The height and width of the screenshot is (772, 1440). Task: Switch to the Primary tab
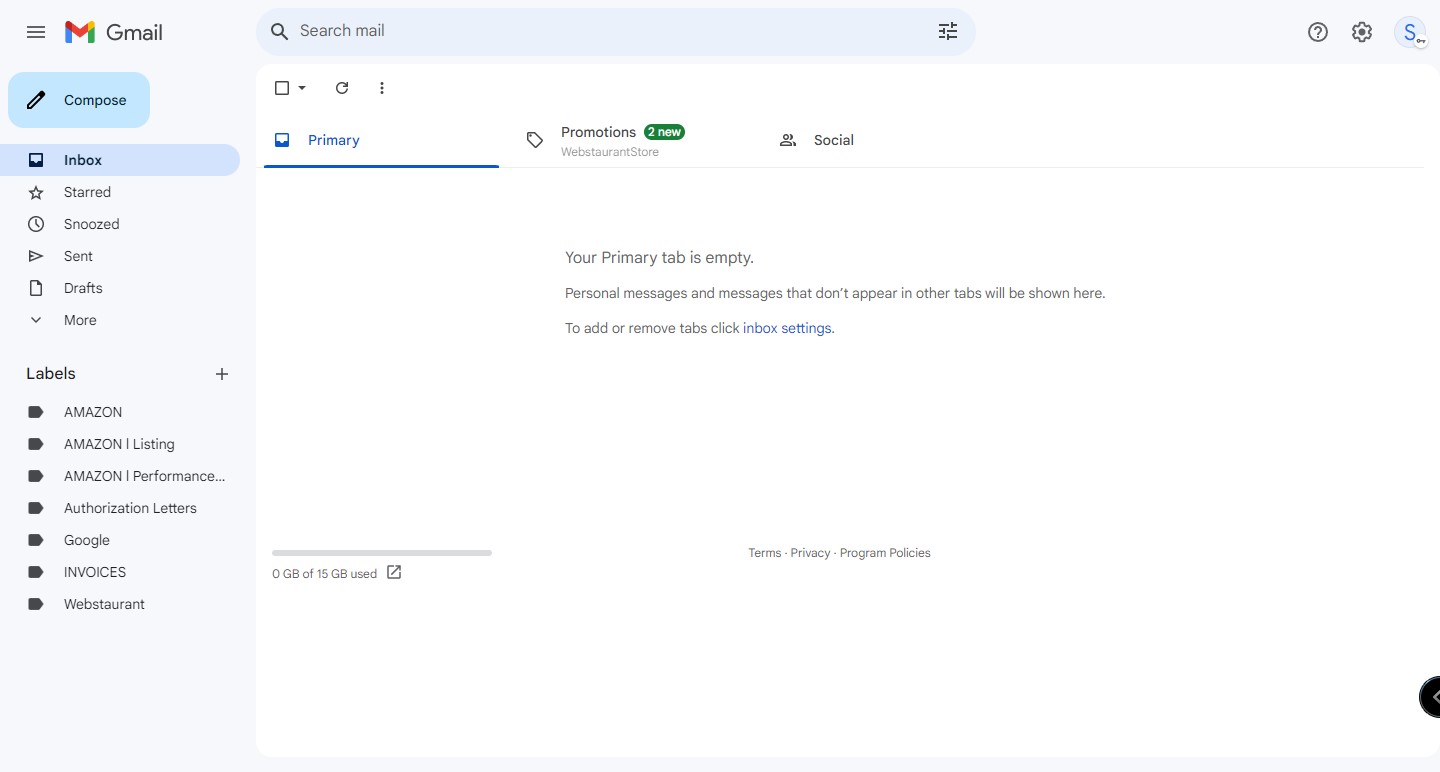(x=381, y=140)
